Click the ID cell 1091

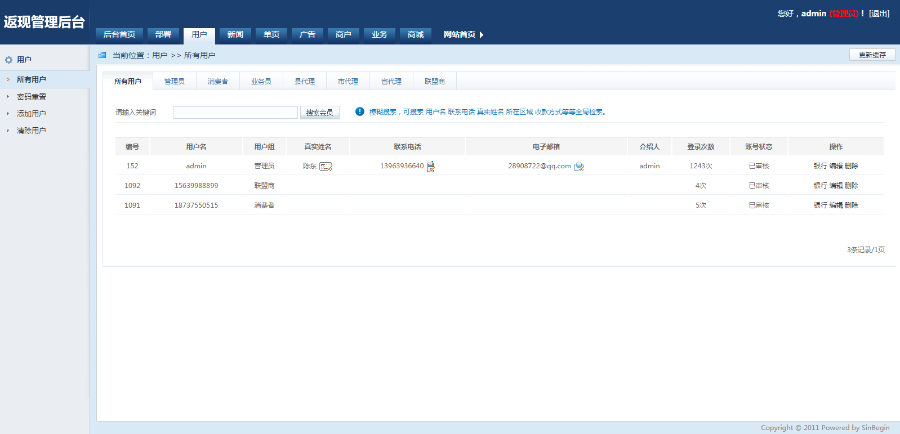[x=132, y=205]
